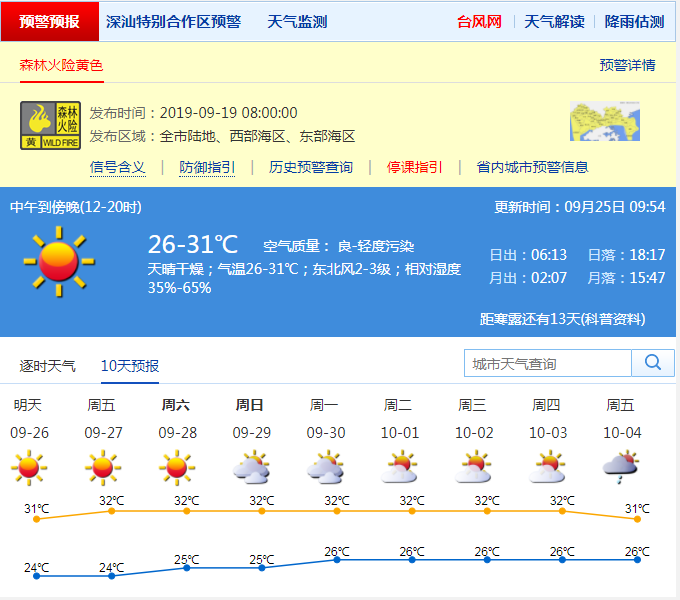This screenshot has width=680, height=600.
Task: Click the 09-28 sunny forecast icon
Action: tap(176, 467)
